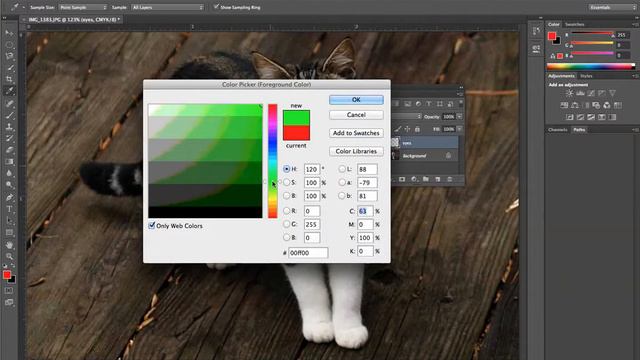Viewport: 640px width, 360px height.
Task: Open the Color panel options menu
Action: [x=635, y=24]
